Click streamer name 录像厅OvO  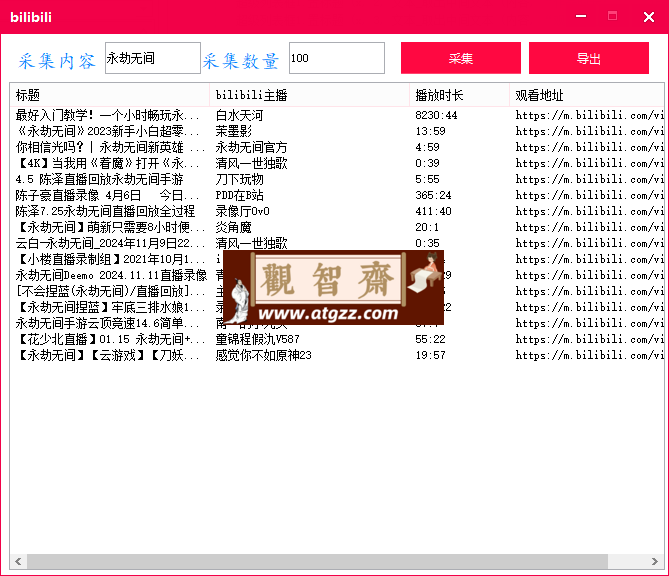[x=242, y=211]
